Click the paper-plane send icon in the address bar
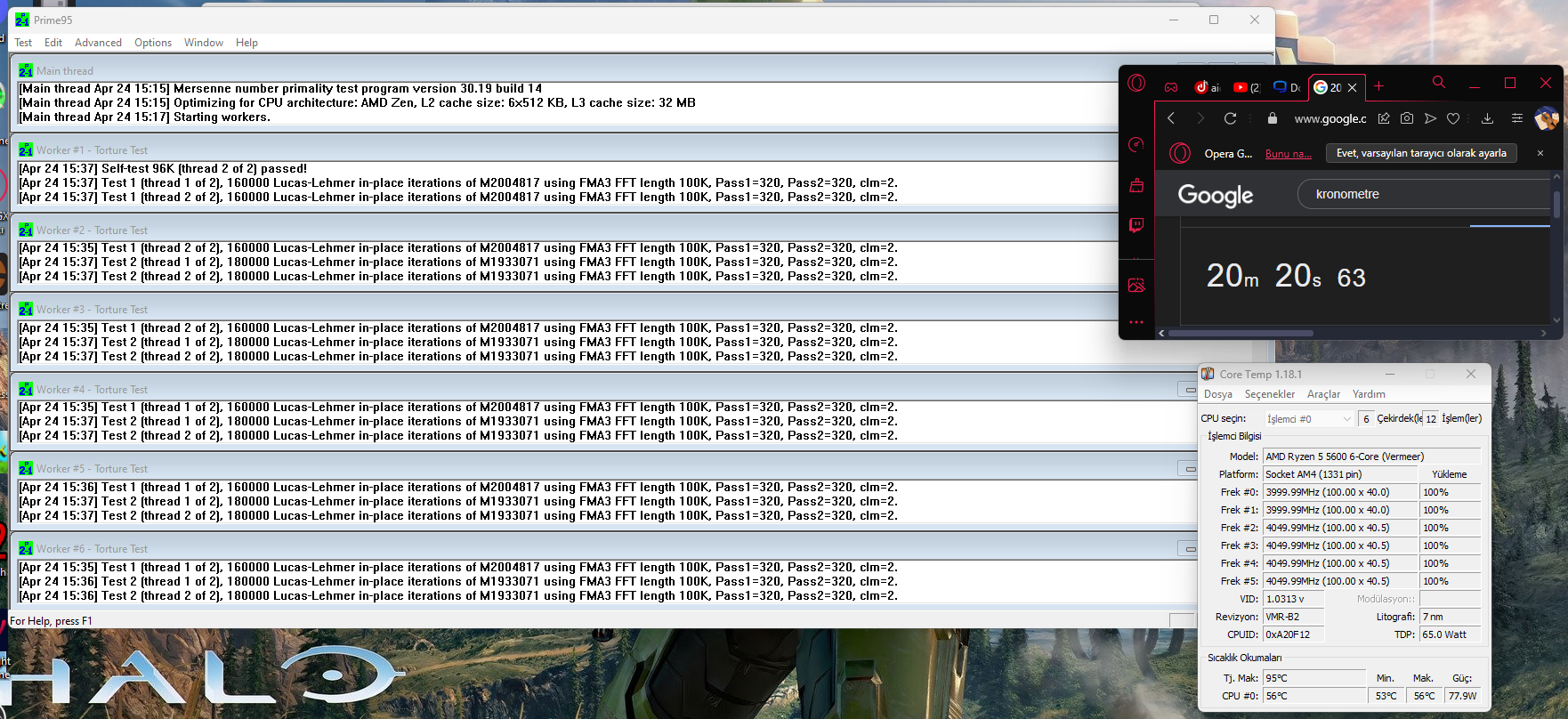The image size is (1568, 719). (1430, 118)
